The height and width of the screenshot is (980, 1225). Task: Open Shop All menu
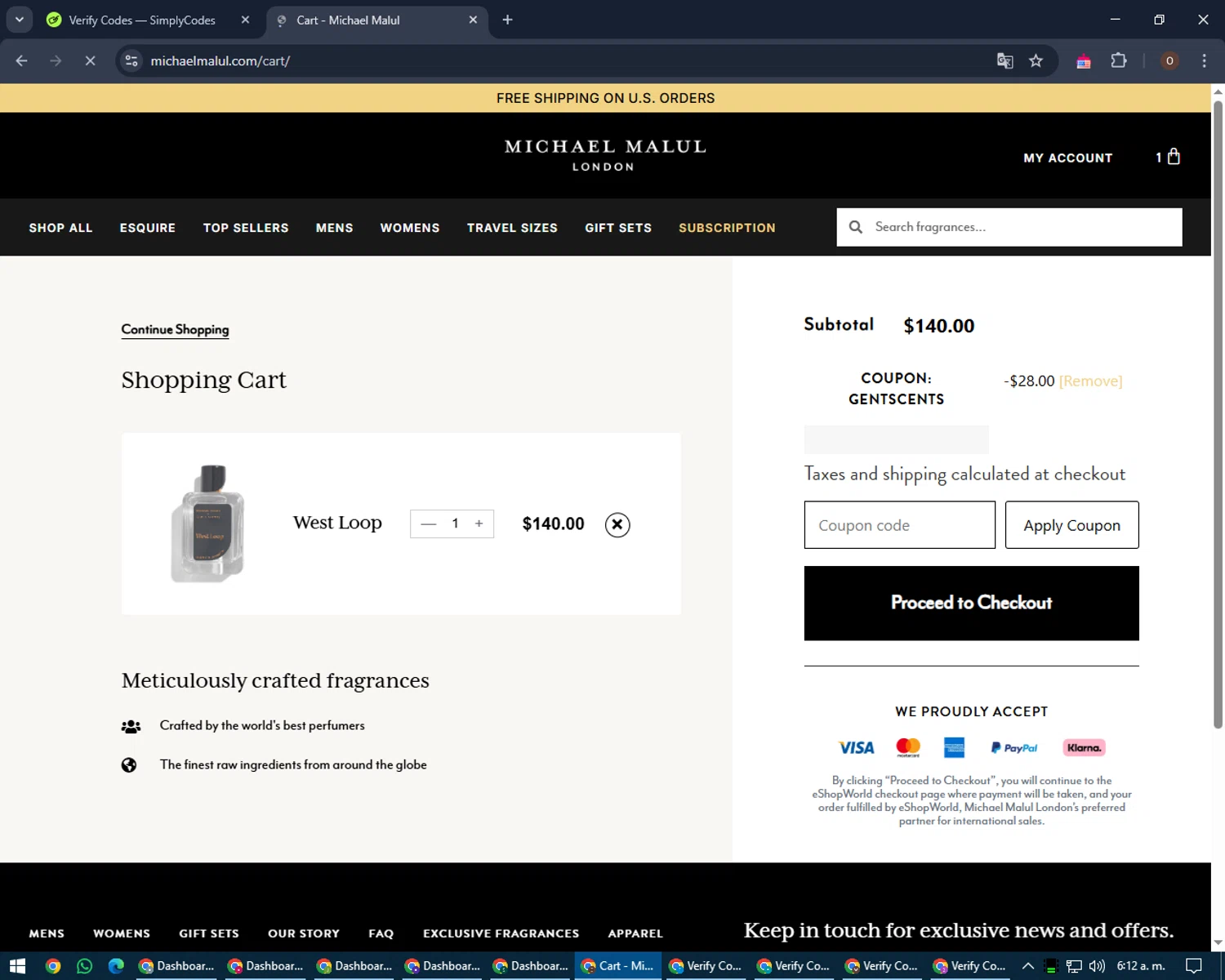point(60,228)
